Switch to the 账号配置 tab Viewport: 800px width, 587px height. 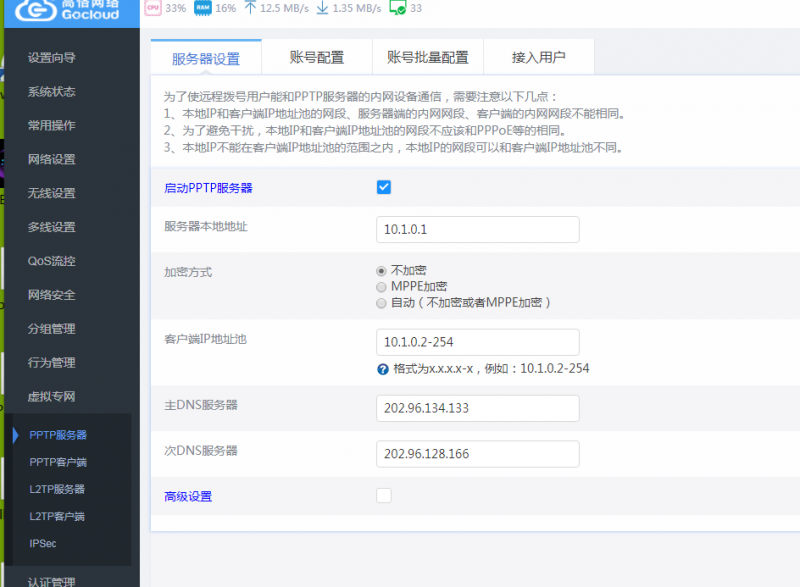tap(317, 57)
